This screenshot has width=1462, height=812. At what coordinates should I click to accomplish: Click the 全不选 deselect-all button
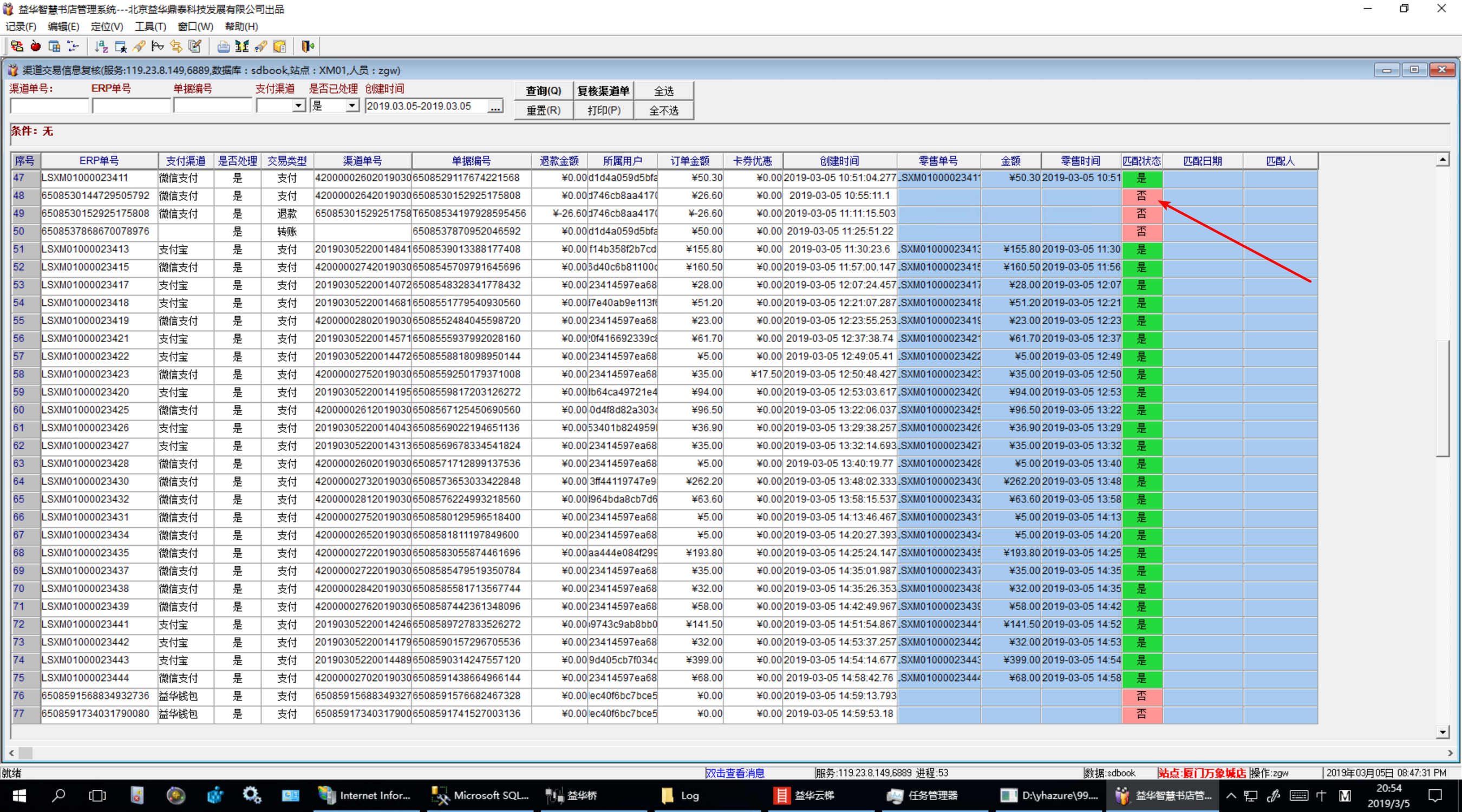663,110
